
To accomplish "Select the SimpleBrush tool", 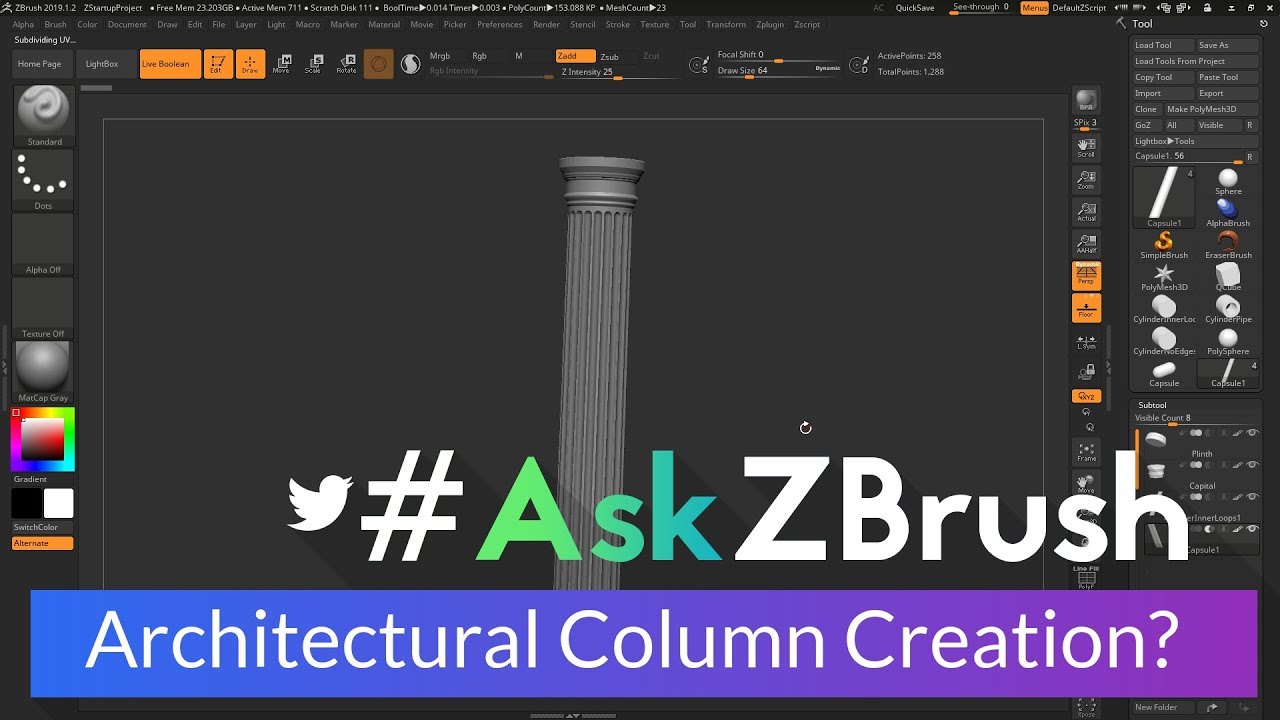I will coord(1164,246).
